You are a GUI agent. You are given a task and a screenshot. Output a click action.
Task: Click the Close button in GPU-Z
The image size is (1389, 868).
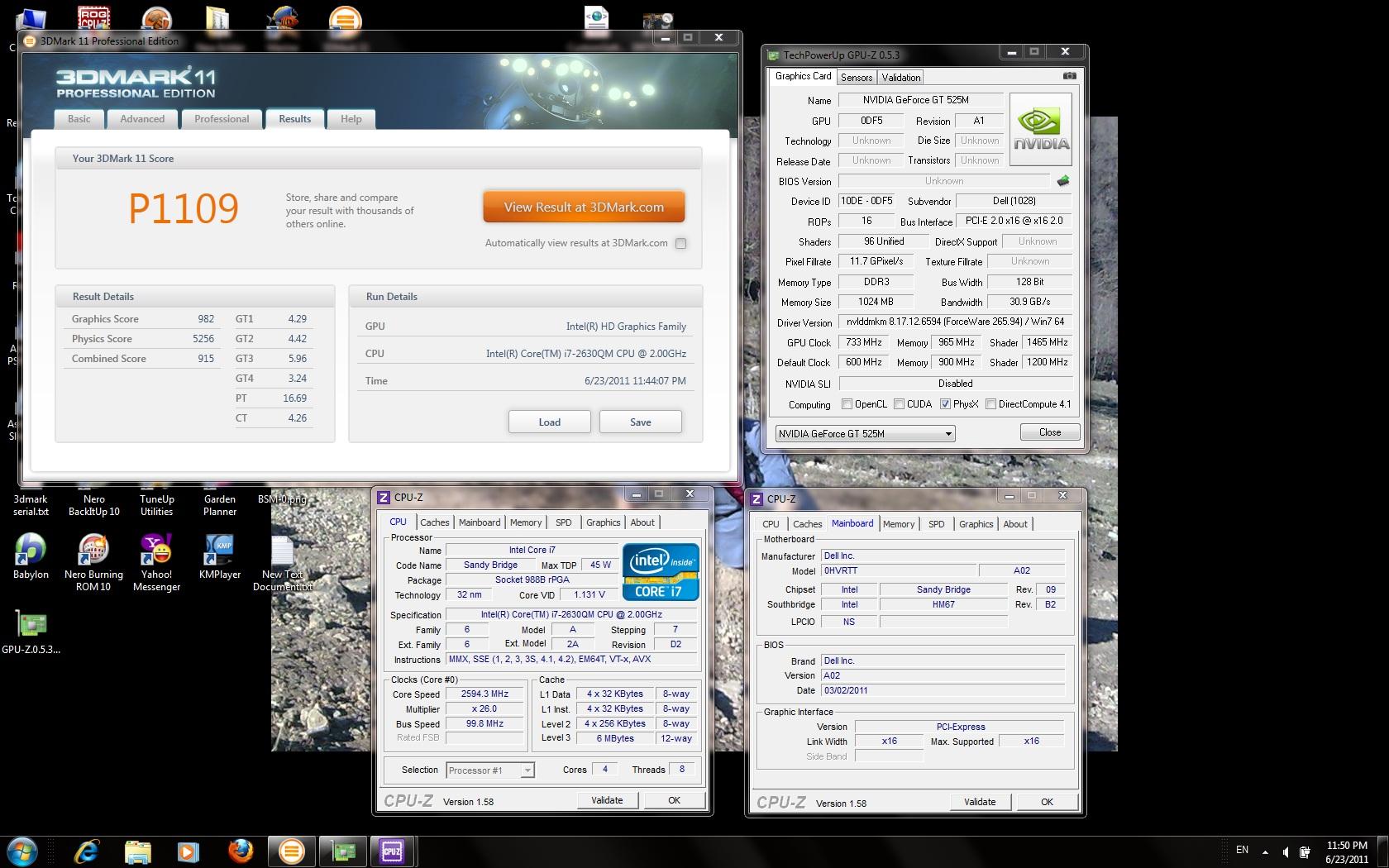[1049, 432]
